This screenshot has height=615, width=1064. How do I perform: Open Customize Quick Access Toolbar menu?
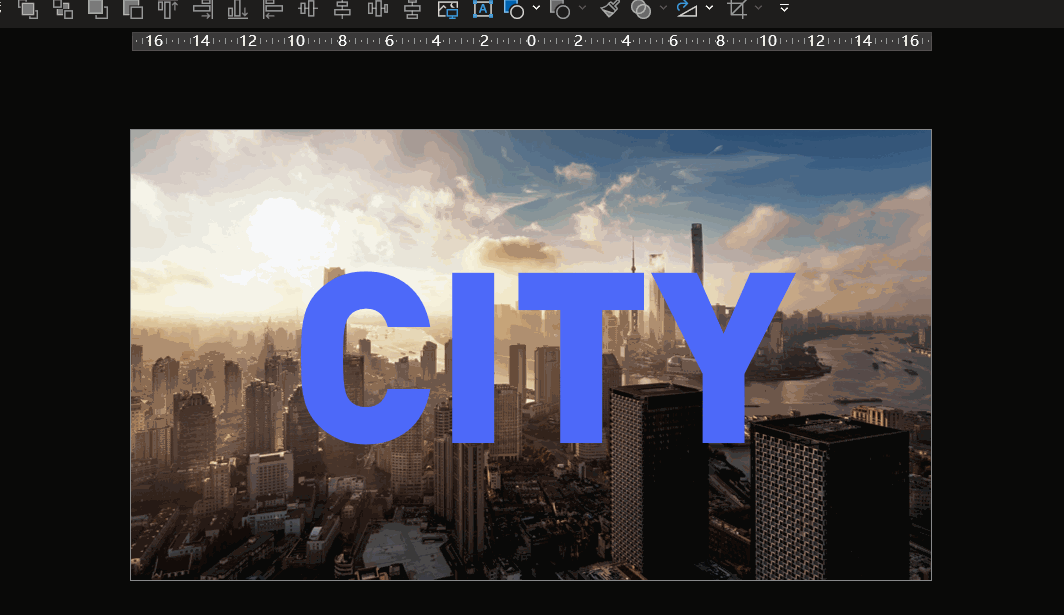[x=784, y=8]
